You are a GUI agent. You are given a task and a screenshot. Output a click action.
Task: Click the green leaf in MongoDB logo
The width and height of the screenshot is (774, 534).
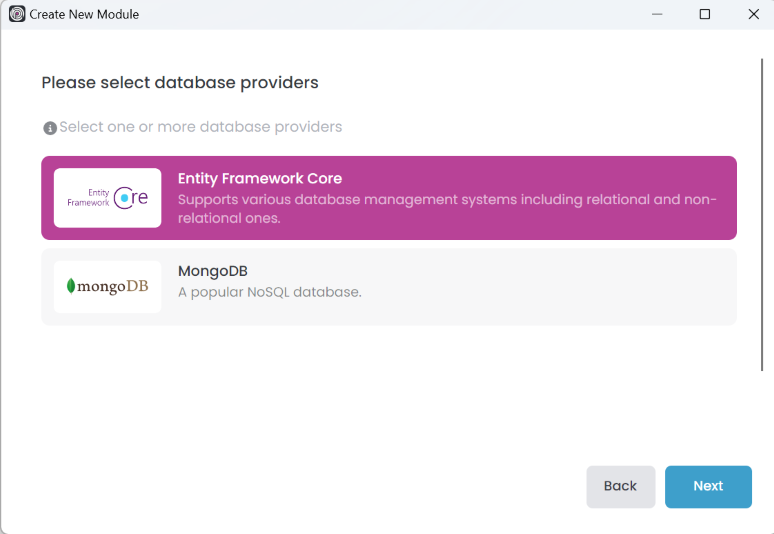pyautogui.click(x=71, y=287)
